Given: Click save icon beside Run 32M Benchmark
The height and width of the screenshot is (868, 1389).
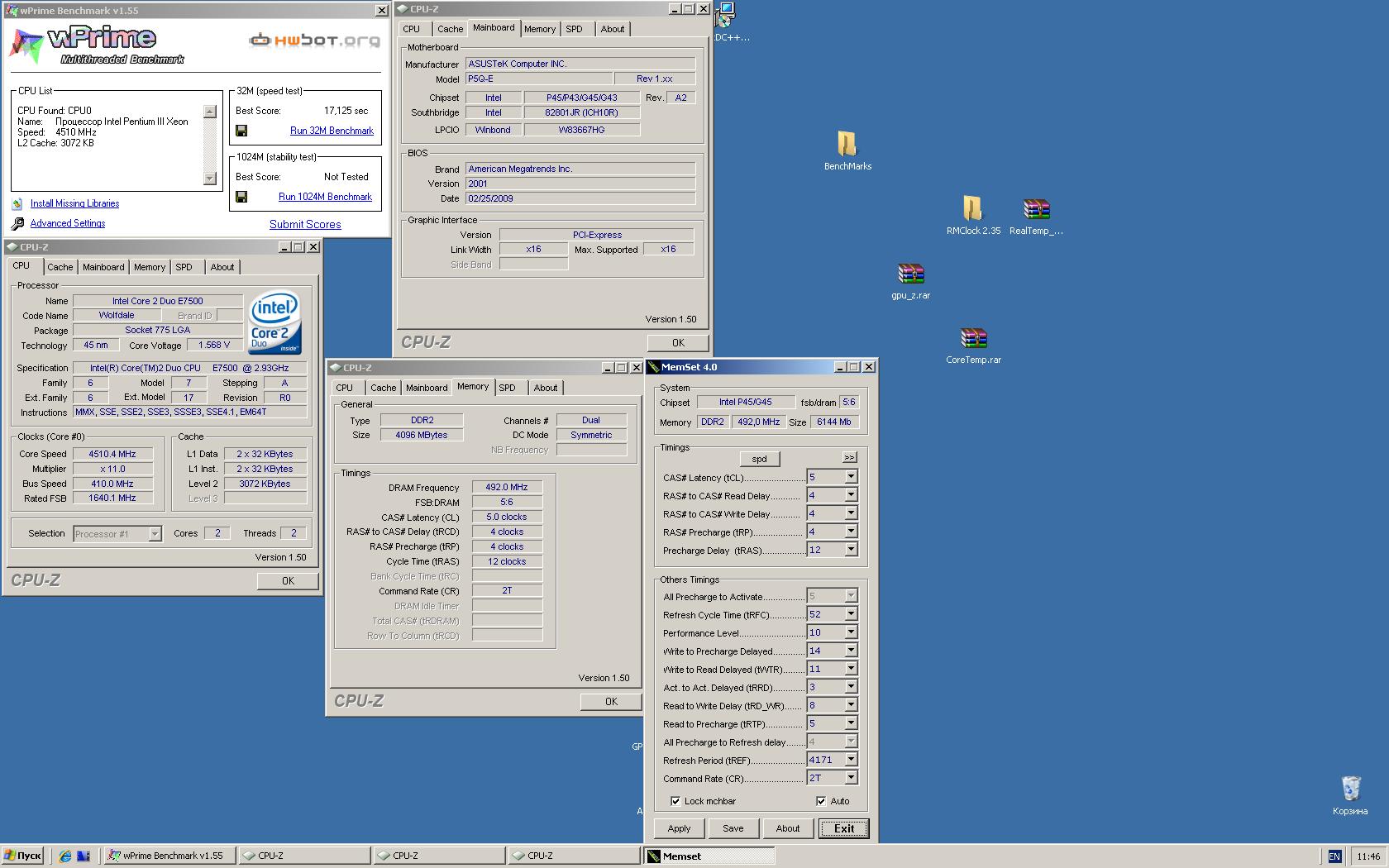Looking at the screenshot, I should point(241,131).
